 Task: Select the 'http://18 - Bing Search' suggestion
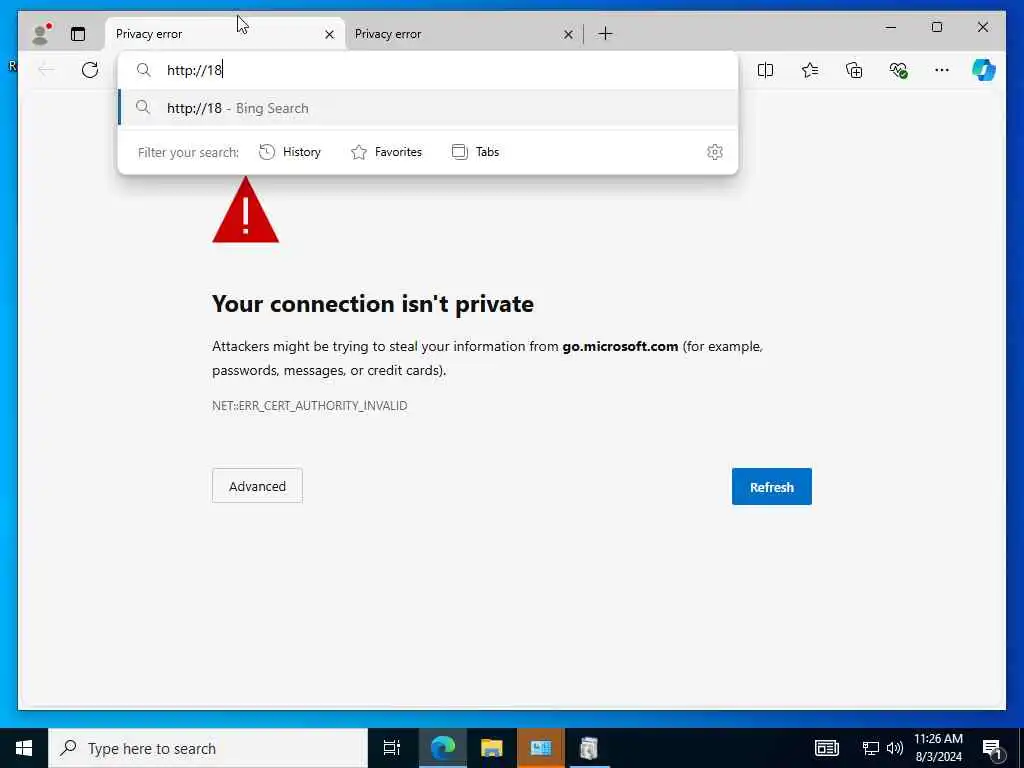coord(428,108)
